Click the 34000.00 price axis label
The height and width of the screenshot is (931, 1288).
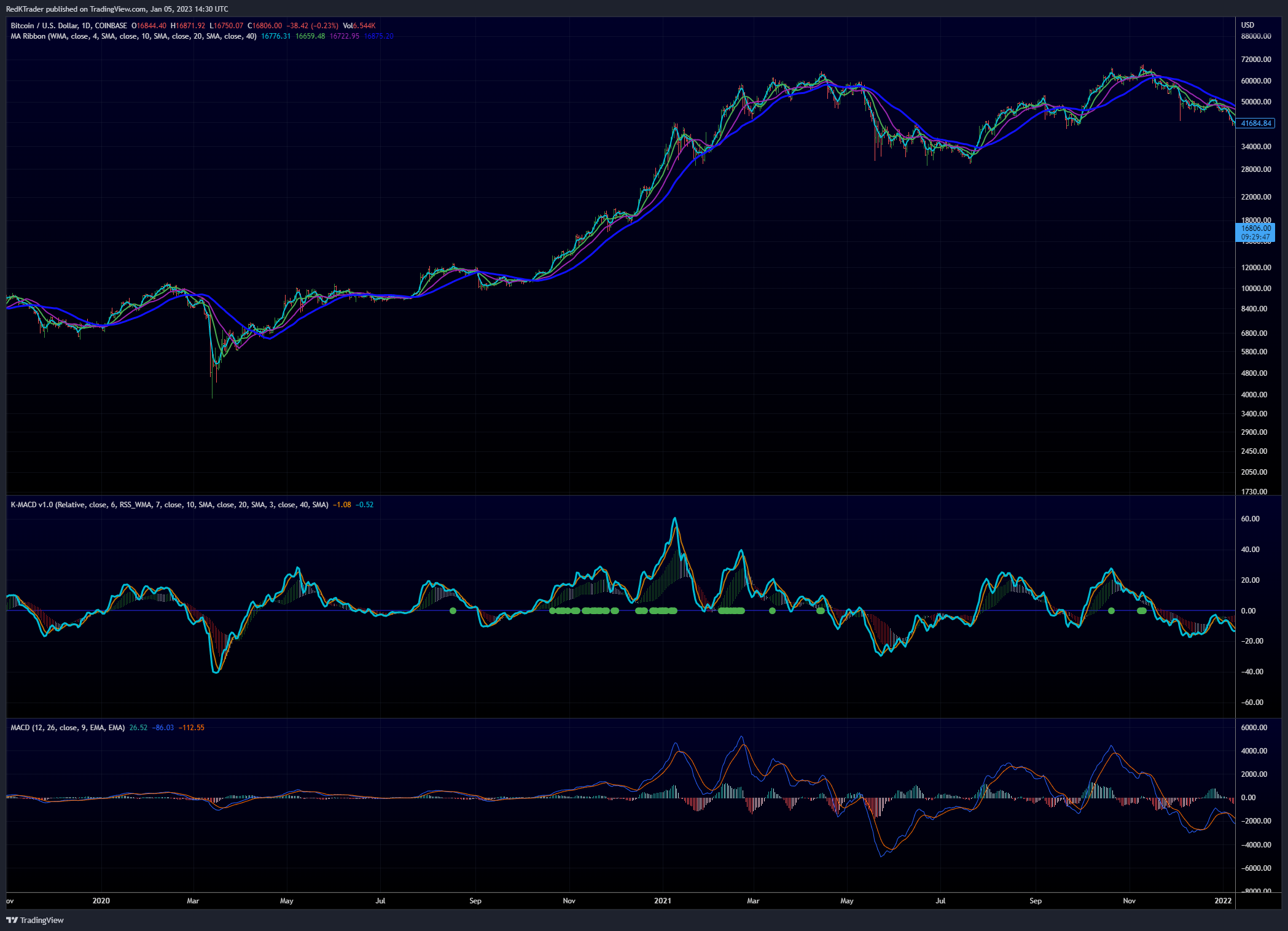(1256, 147)
